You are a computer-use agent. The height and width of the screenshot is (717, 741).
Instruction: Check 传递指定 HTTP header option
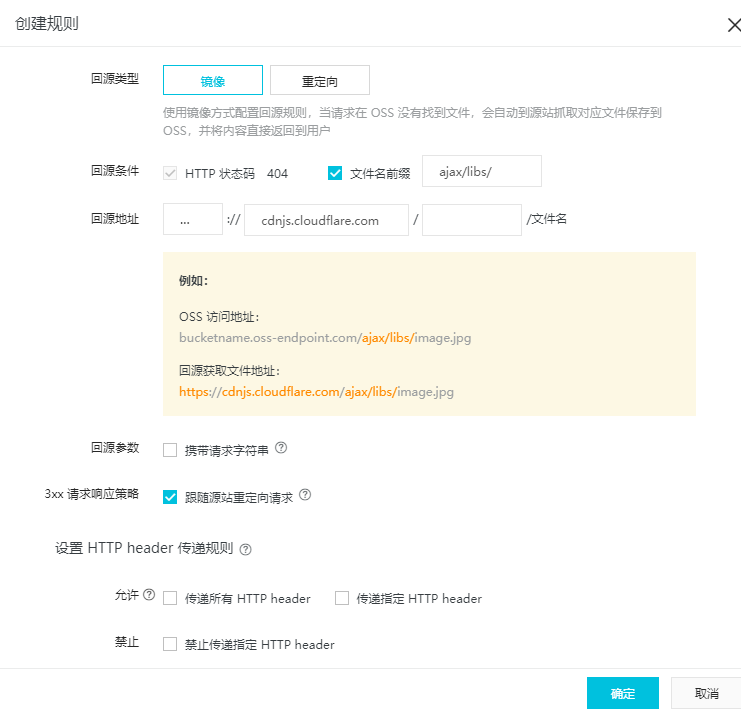coord(342,598)
